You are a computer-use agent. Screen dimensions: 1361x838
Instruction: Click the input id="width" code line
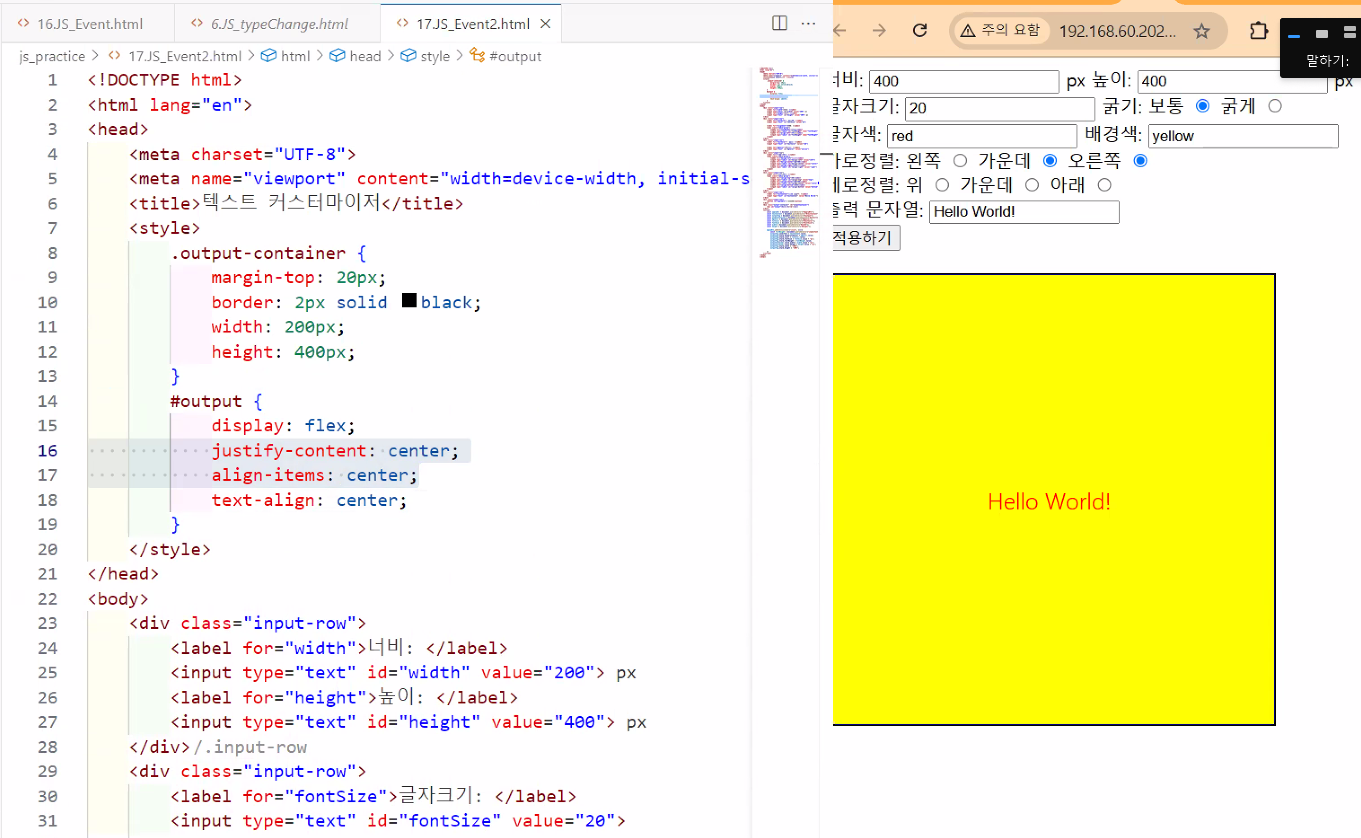click(x=403, y=673)
